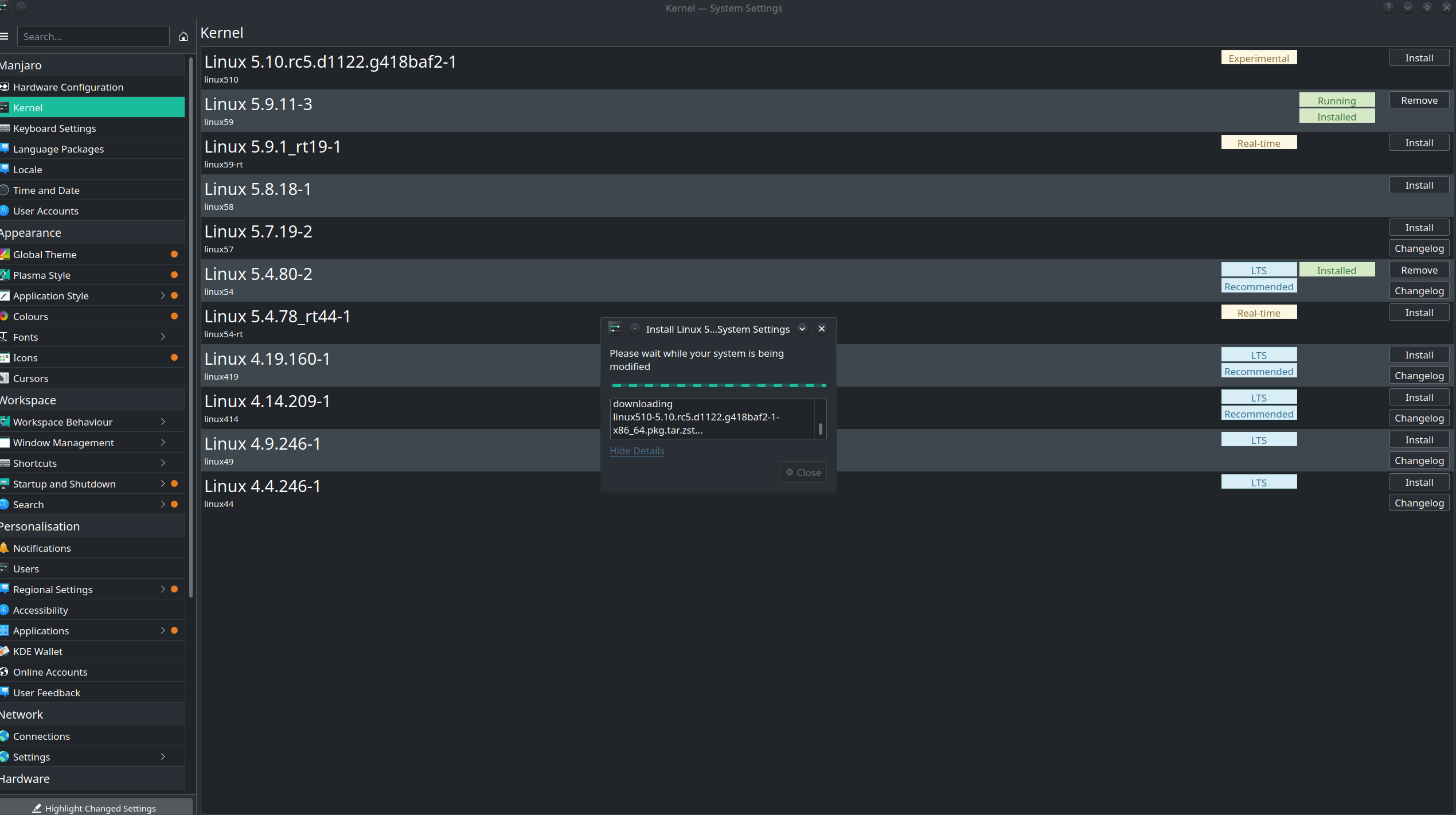The height and width of the screenshot is (815, 1456).
Task: Install Linux 4.19.160-1 LTS kernel
Action: pyautogui.click(x=1419, y=355)
